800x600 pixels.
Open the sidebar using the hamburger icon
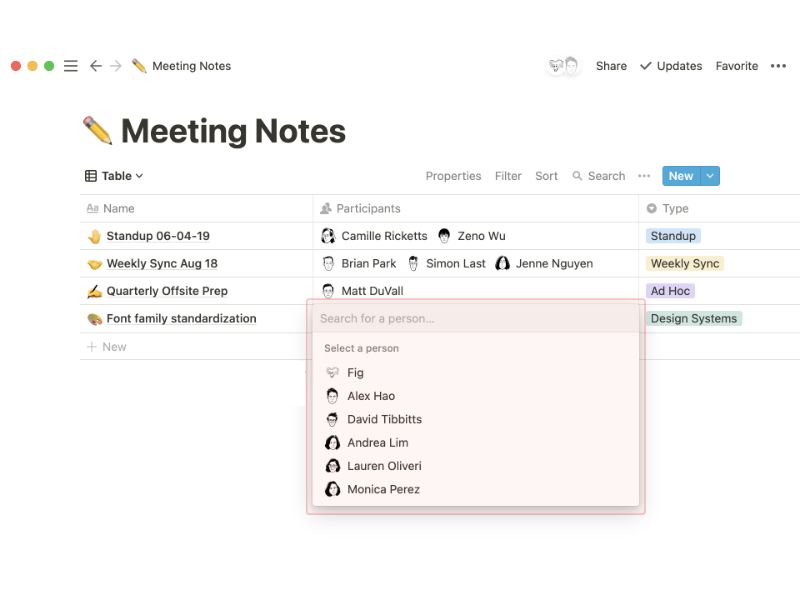(x=70, y=65)
